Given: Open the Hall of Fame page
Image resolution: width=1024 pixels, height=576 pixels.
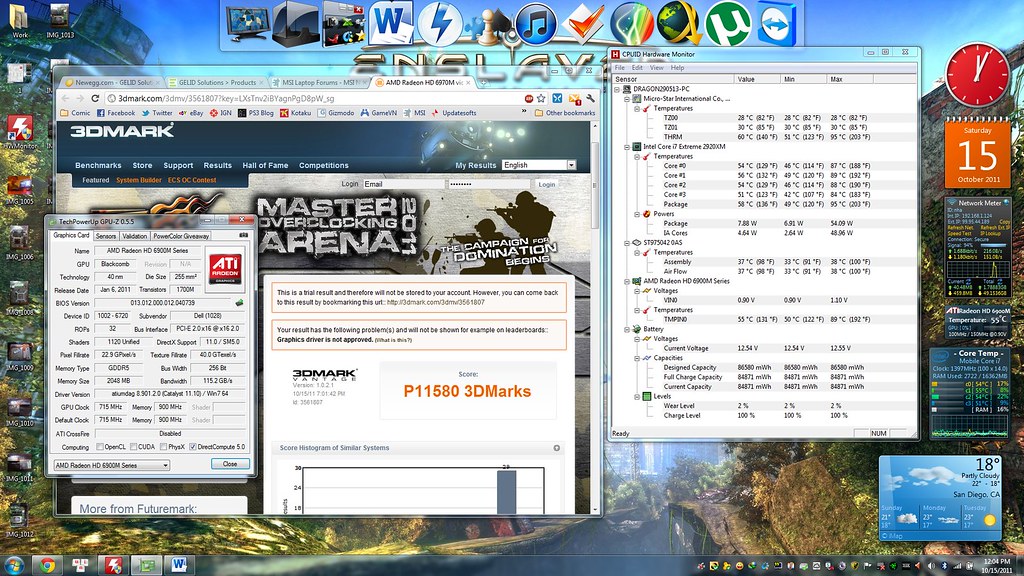Looking at the screenshot, I should 265,165.
